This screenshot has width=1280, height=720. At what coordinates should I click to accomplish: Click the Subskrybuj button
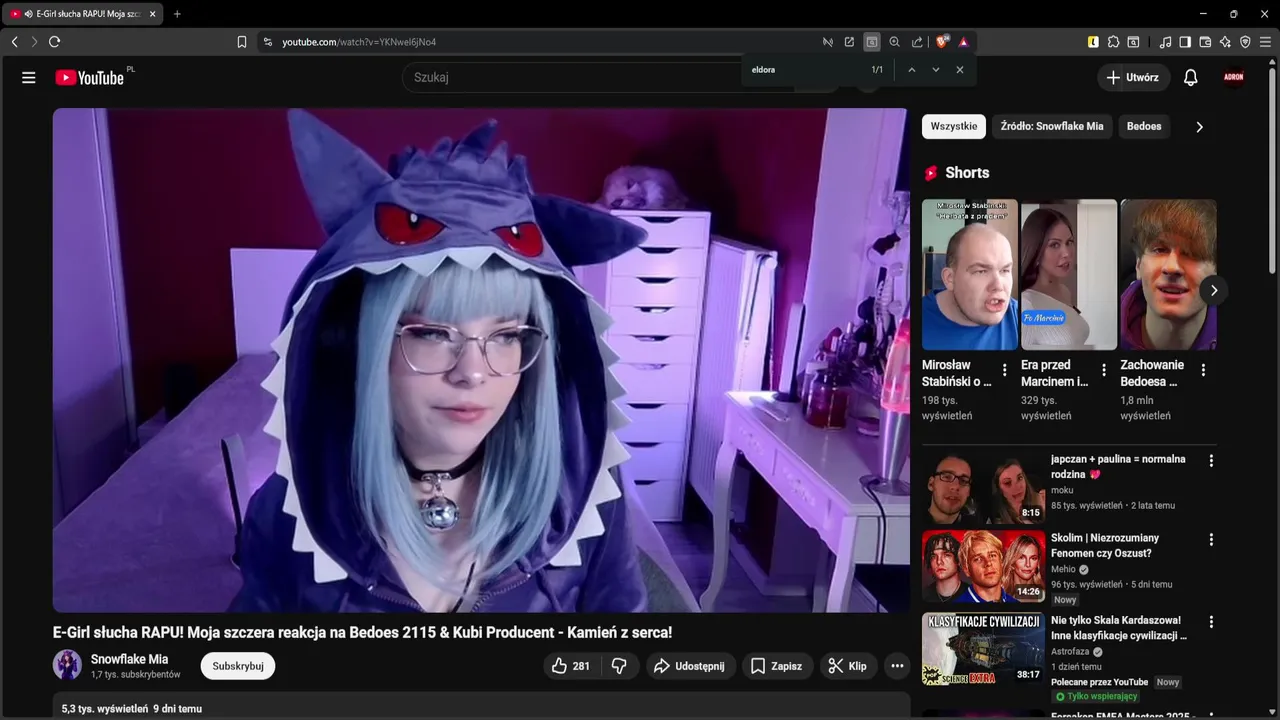(238, 666)
